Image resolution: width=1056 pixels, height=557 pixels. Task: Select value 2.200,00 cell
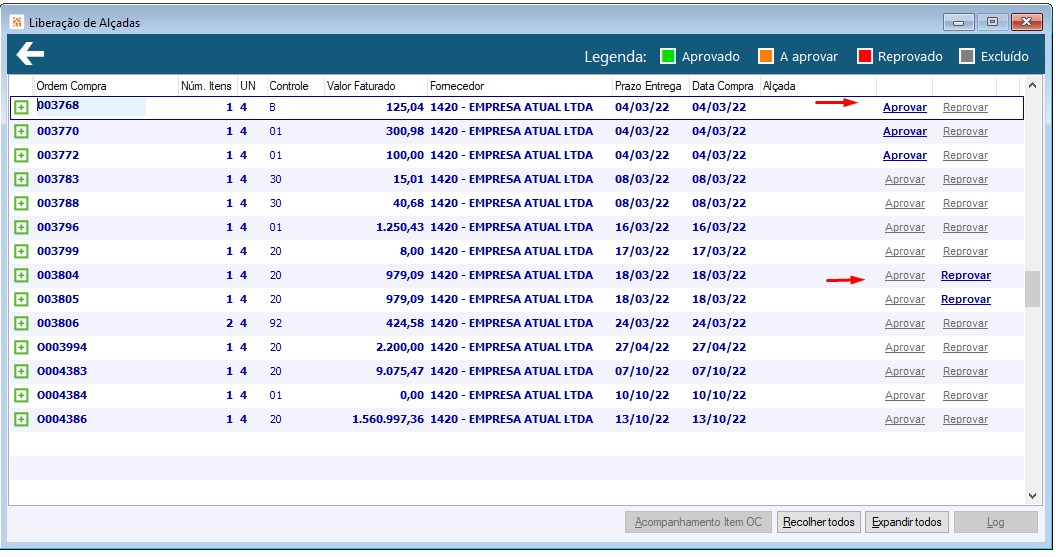click(x=401, y=348)
